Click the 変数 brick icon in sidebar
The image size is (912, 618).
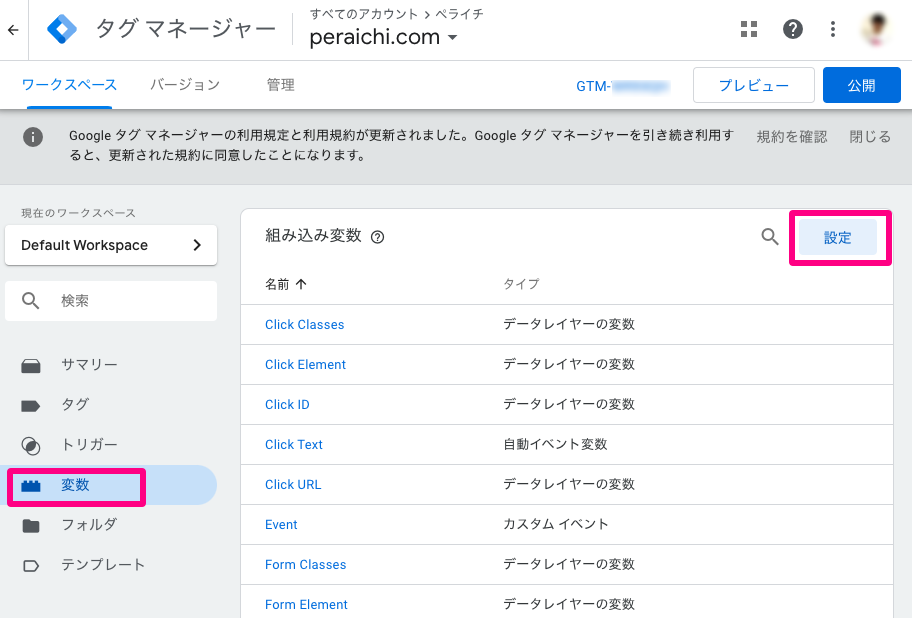31,486
